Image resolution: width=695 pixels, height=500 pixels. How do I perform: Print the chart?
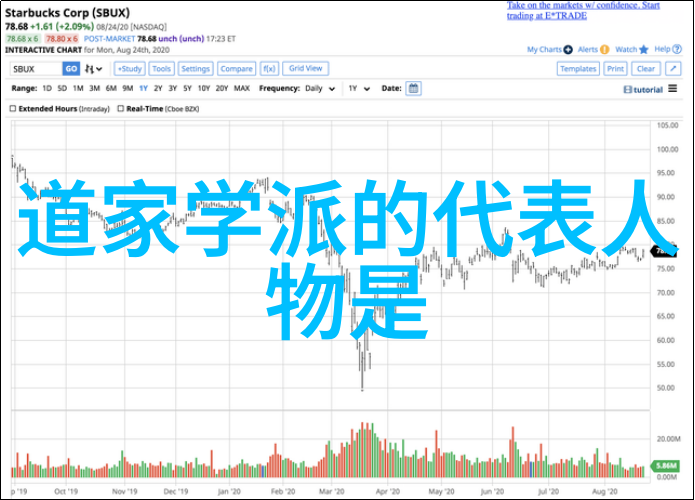tap(615, 69)
